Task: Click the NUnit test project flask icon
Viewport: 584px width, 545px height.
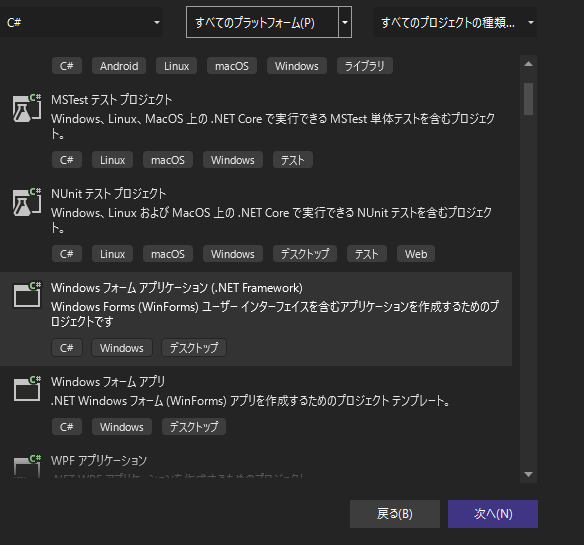Action: [27, 202]
